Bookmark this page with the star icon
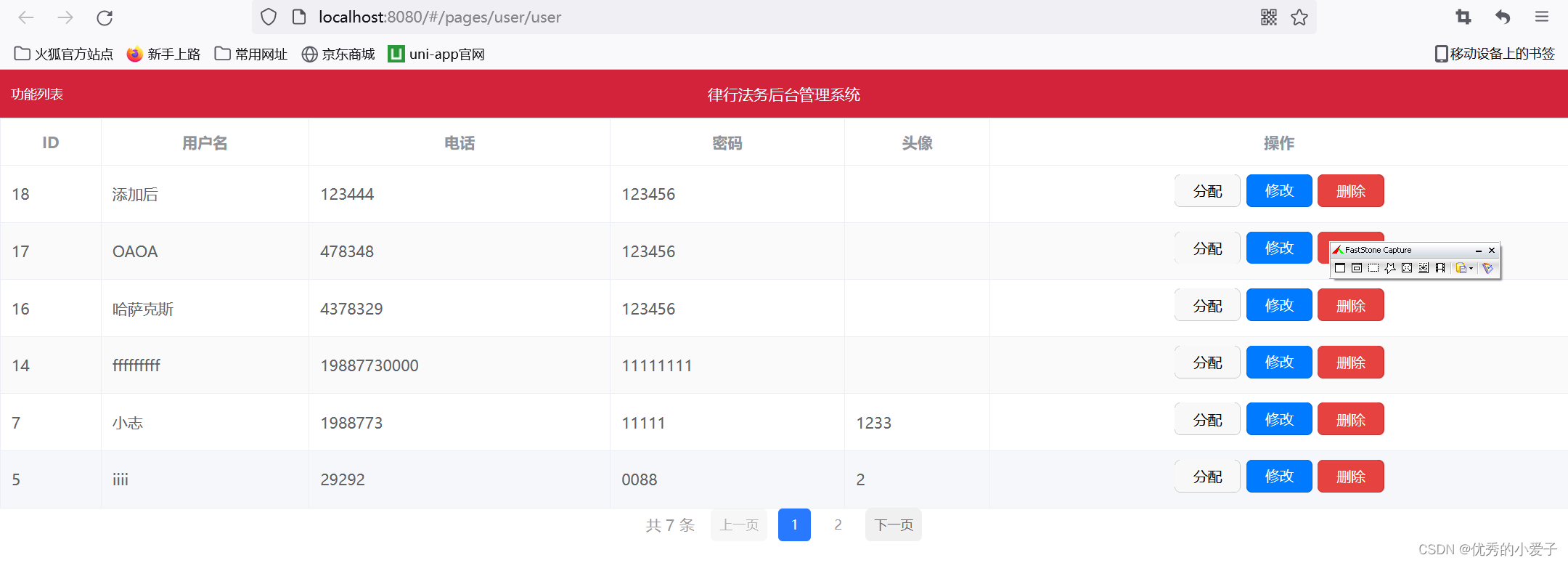The width and height of the screenshot is (1568, 563). pos(1299,17)
